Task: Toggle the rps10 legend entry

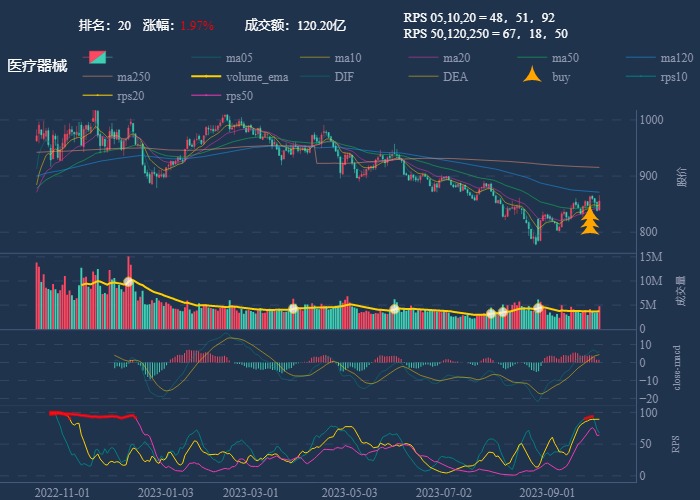Action: point(674,77)
